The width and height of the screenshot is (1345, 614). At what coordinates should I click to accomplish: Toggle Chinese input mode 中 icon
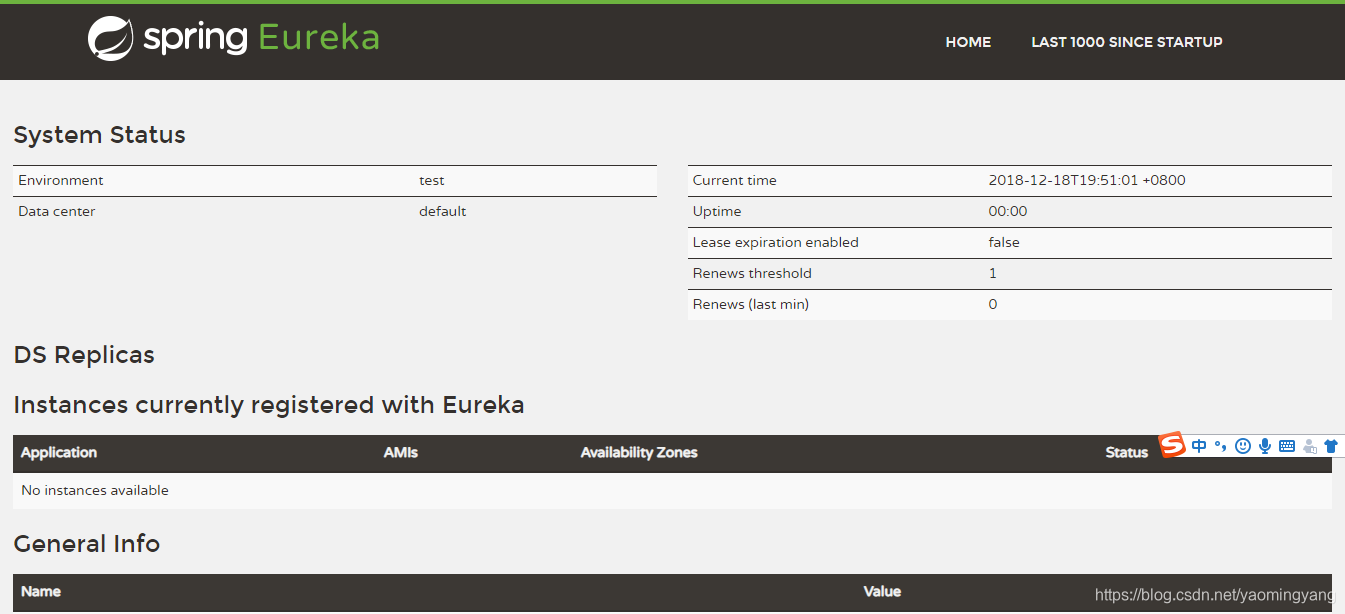pyautogui.click(x=1199, y=446)
